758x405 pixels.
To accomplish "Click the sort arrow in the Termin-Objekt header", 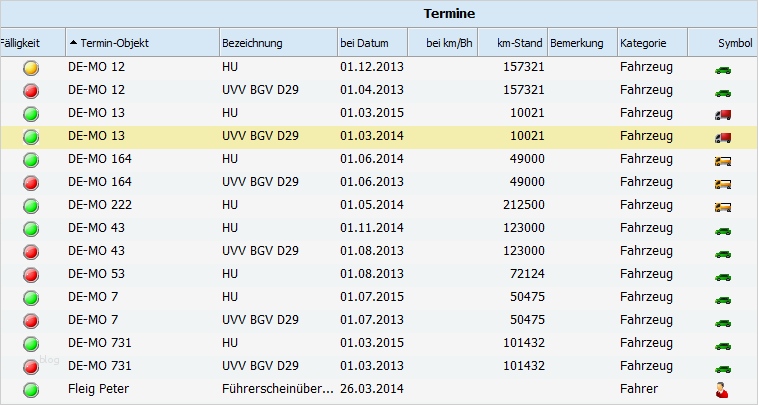I will tap(73, 43).
